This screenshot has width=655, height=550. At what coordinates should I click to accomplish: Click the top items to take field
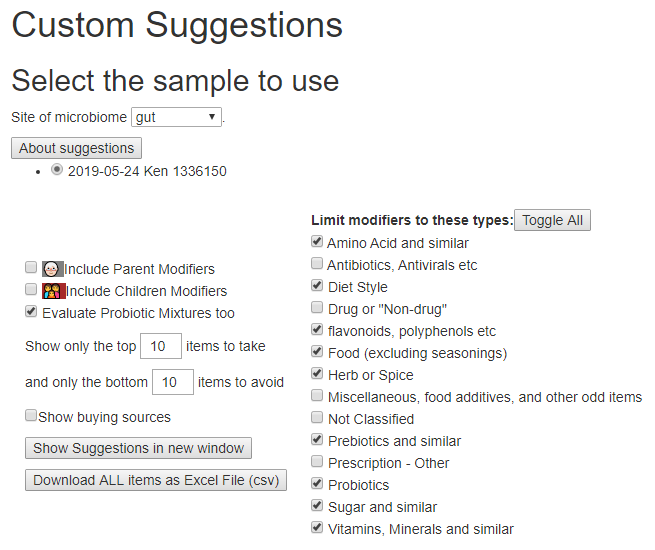160,346
